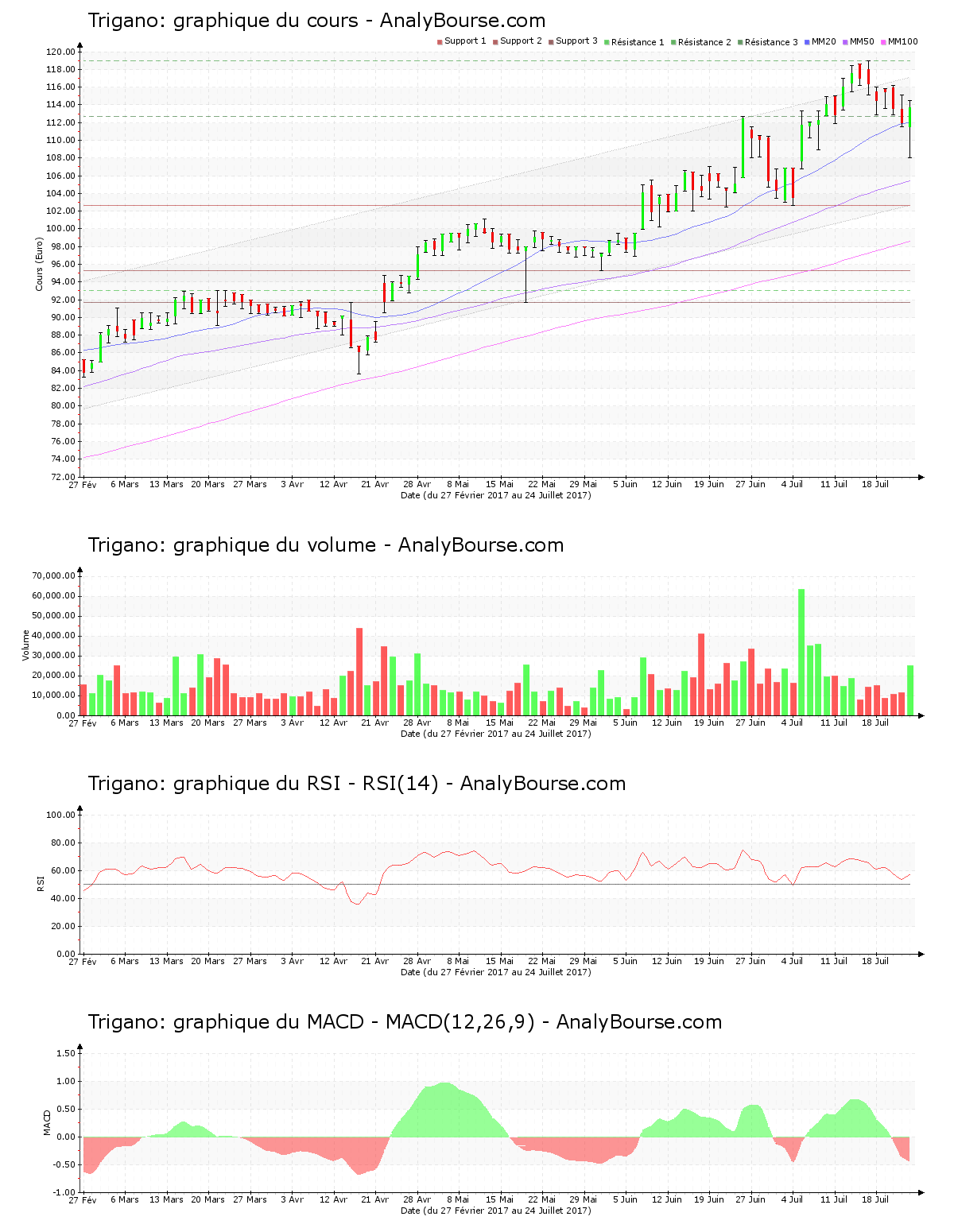954x1232 pixels.
Task: Select the Résistance 2 legend entry
Action: click(700, 42)
